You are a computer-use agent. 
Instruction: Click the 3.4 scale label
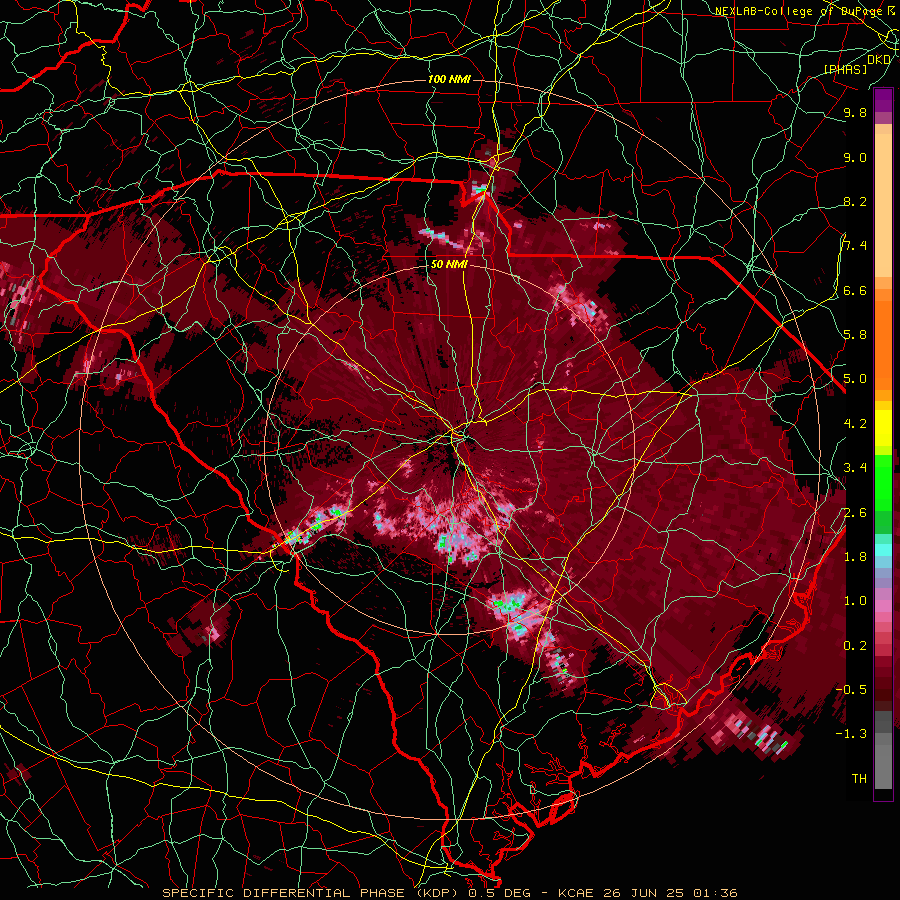(x=855, y=467)
